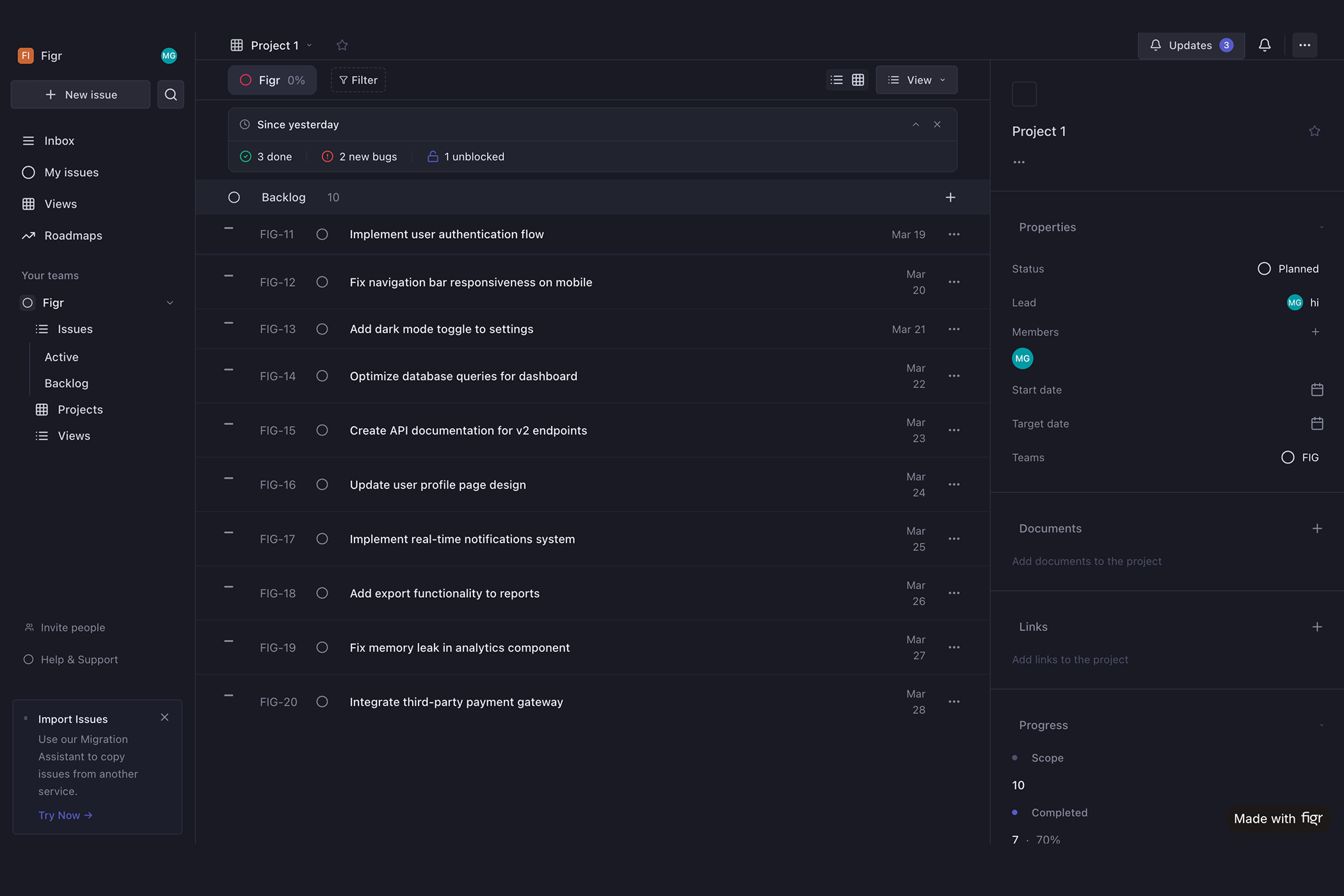The image size is (1344, 896).
Task: Open Roadmaps in the sidebar
Action: click(73, 236)
